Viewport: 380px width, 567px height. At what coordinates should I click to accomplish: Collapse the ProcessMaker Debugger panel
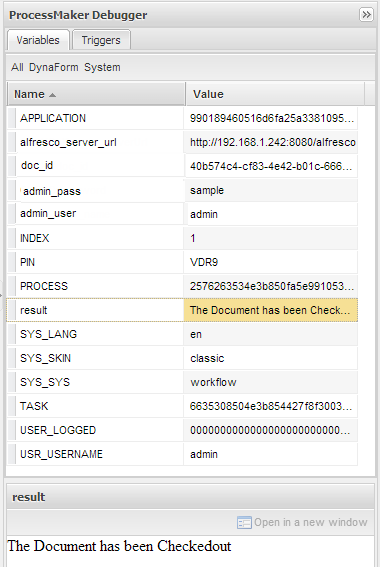(366, 15)
